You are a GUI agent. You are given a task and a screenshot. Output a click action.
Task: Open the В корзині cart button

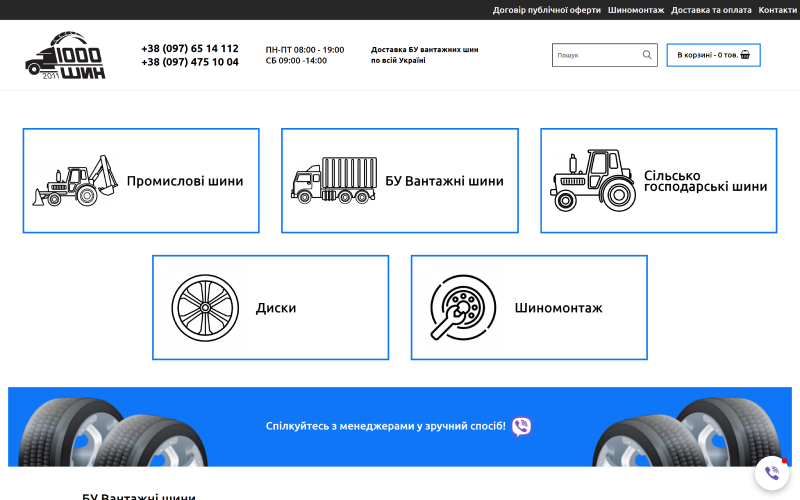click(x=713, y=55)
